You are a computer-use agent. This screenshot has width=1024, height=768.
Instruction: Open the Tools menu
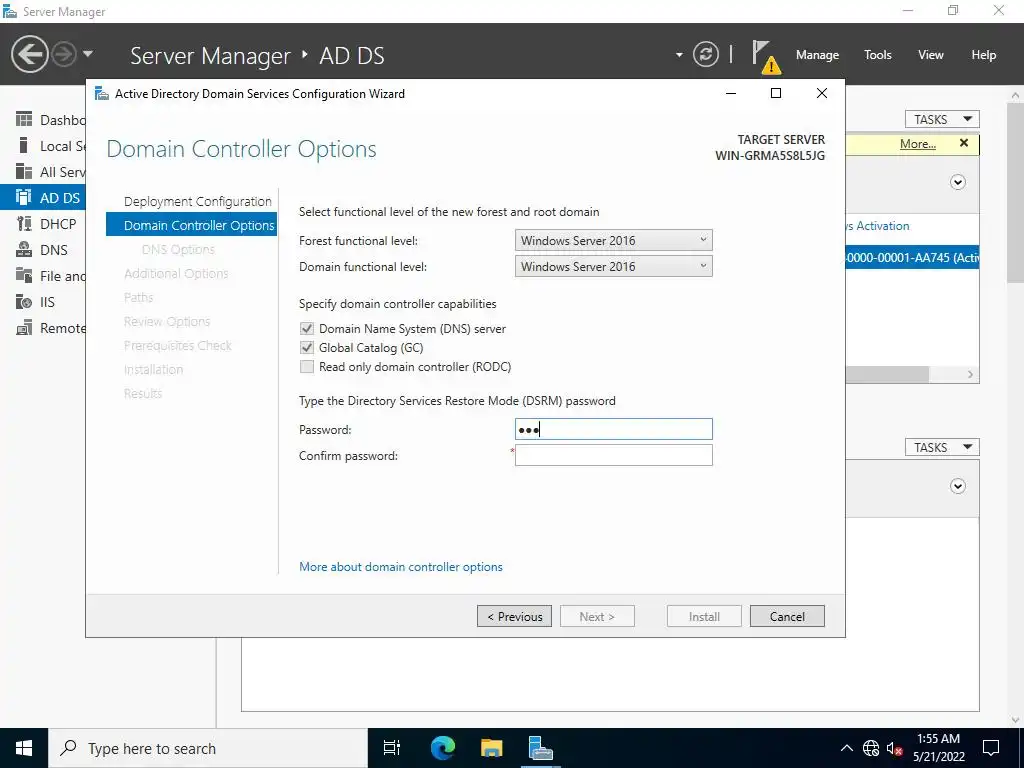[878, 55]
